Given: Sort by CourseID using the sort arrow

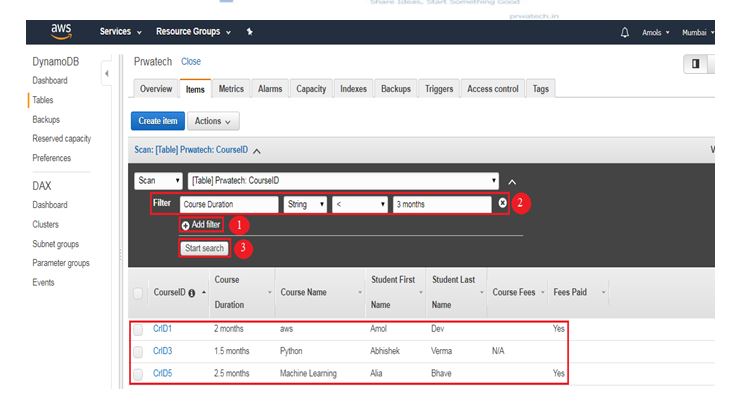Looking at the screenshot, I should pos(204,292).
